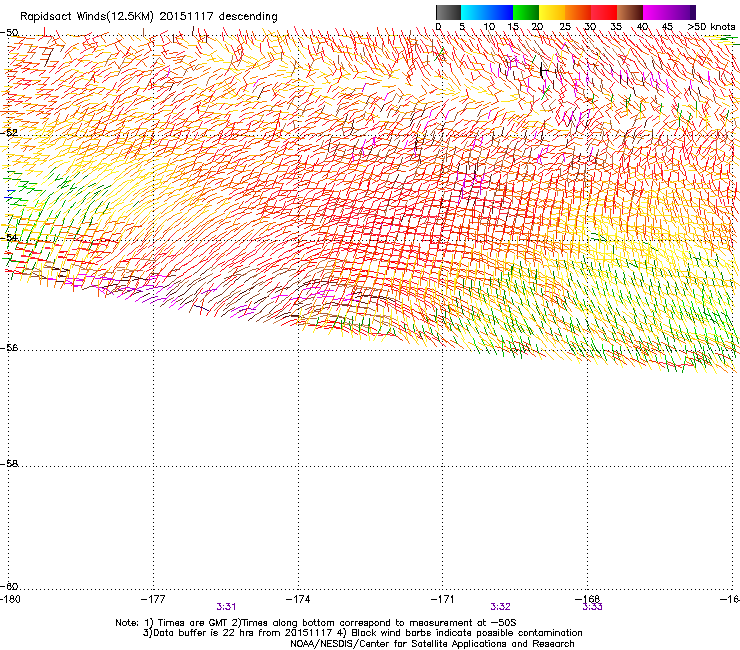Click the -171 longitude axis label
The image size is (740, 650).
(443, 599)
